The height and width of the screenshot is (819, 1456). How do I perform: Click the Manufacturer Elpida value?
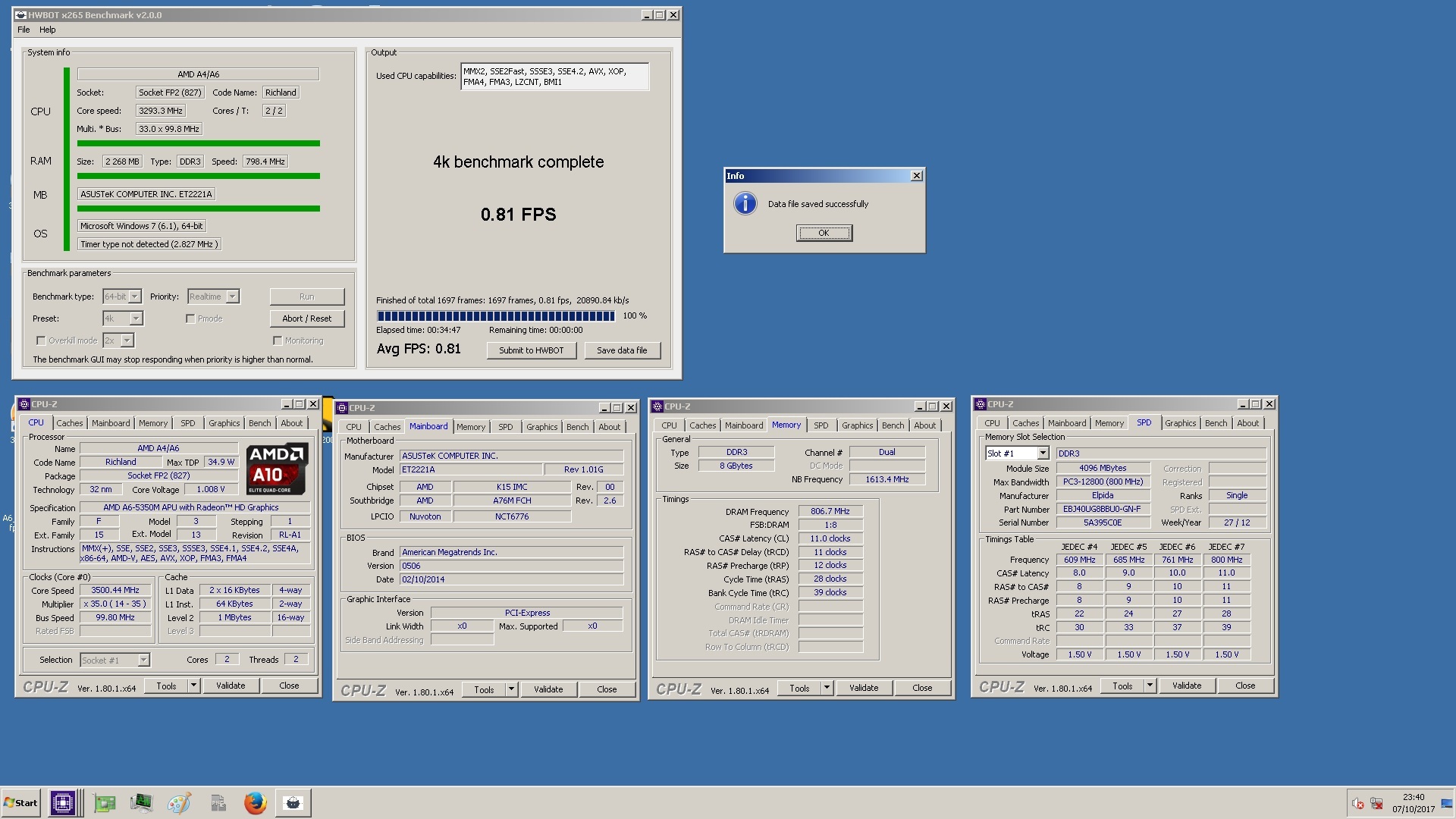pyautogui.click(x=1102, y=496)
